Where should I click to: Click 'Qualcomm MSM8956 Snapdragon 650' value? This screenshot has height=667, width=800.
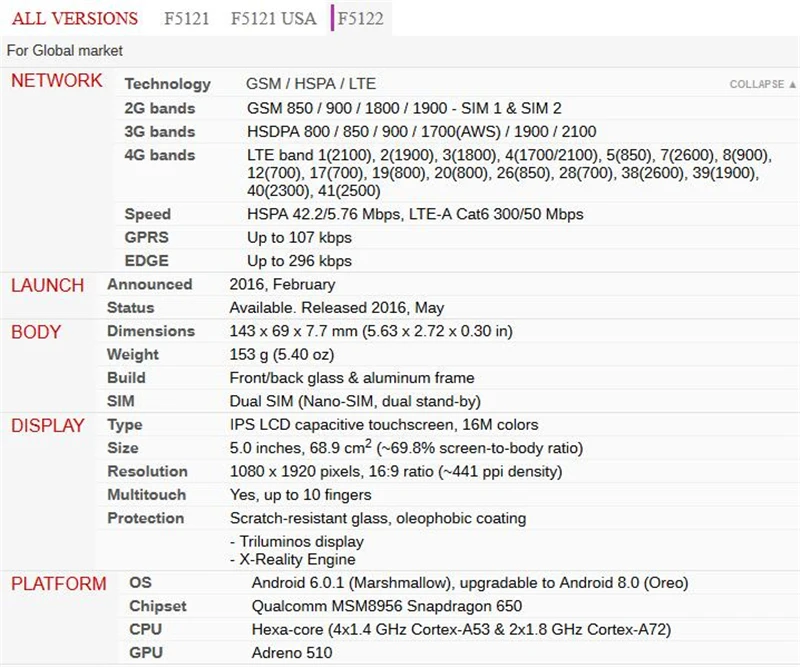point(387,606)
